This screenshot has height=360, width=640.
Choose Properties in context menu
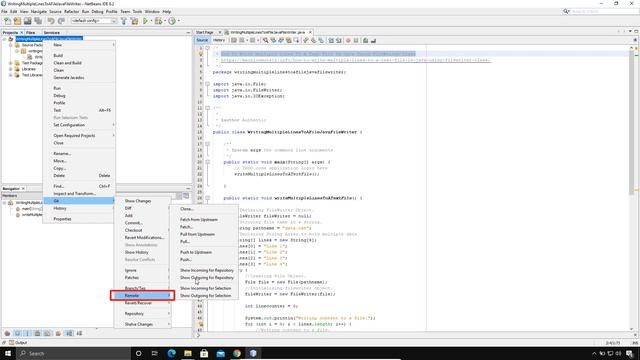pos(79,219)
